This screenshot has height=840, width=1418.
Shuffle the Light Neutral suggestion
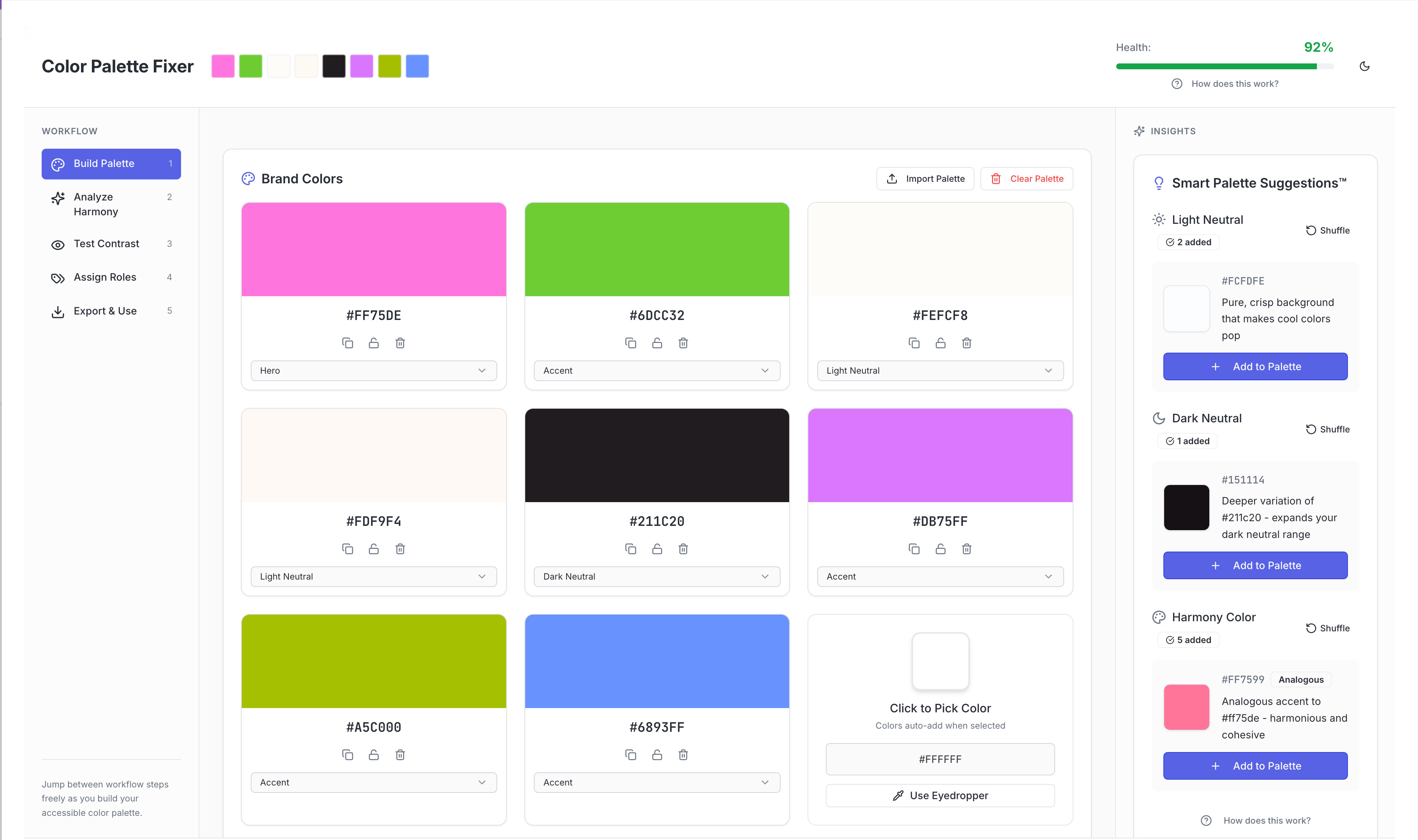pos(1327,230)
